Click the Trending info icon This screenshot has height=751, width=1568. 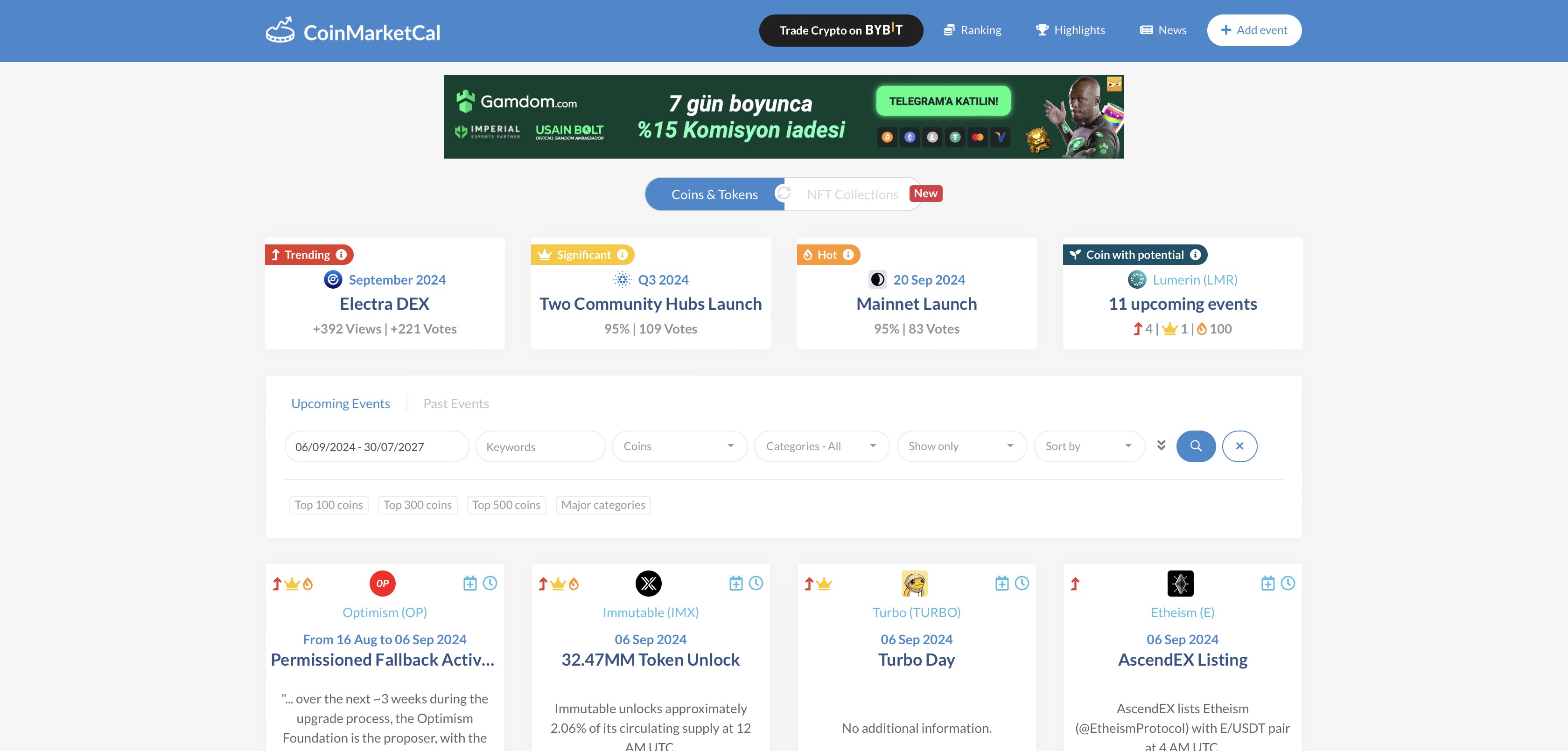coord(342,254)
